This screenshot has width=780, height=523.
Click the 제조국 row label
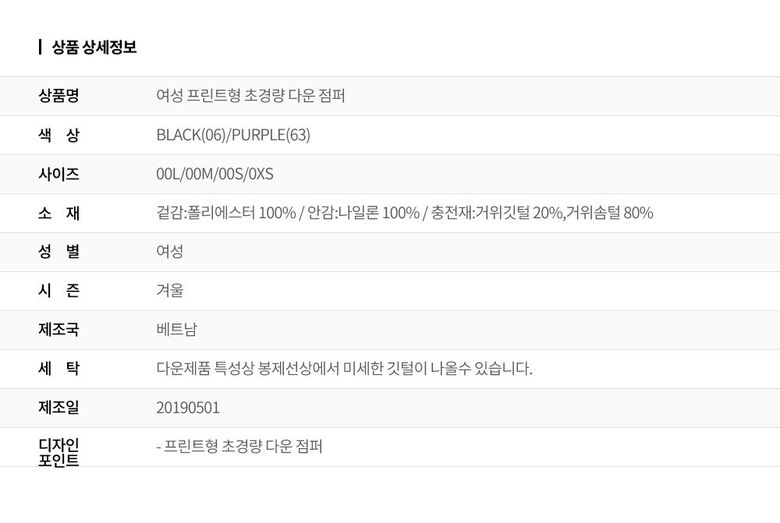pos(59,330)
